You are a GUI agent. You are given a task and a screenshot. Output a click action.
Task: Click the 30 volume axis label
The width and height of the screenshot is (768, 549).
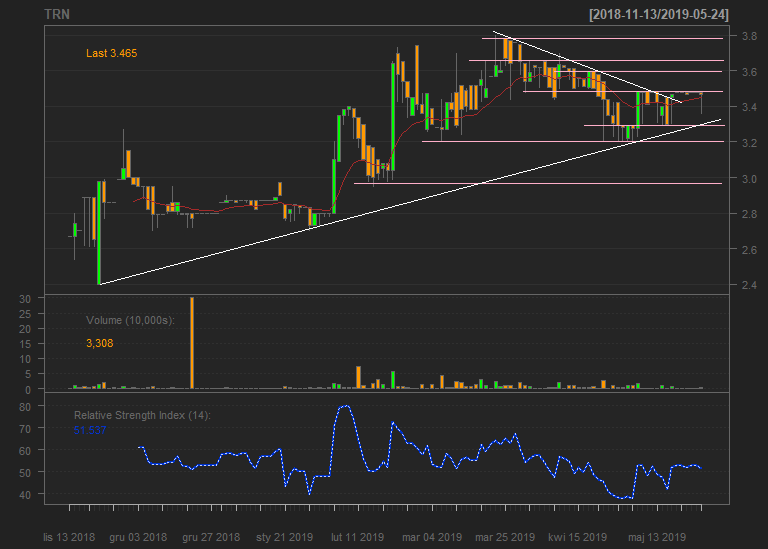pyautogui.click(x=25, y=299)
